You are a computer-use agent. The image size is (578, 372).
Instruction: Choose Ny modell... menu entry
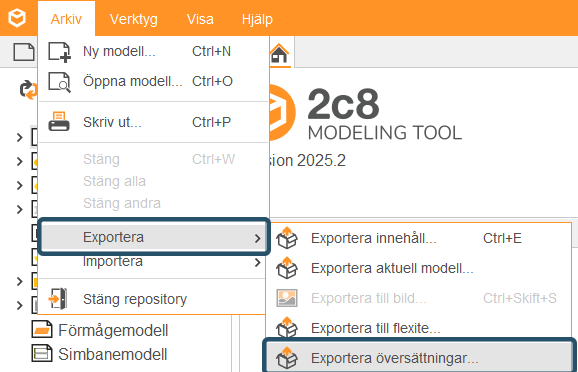154,51
